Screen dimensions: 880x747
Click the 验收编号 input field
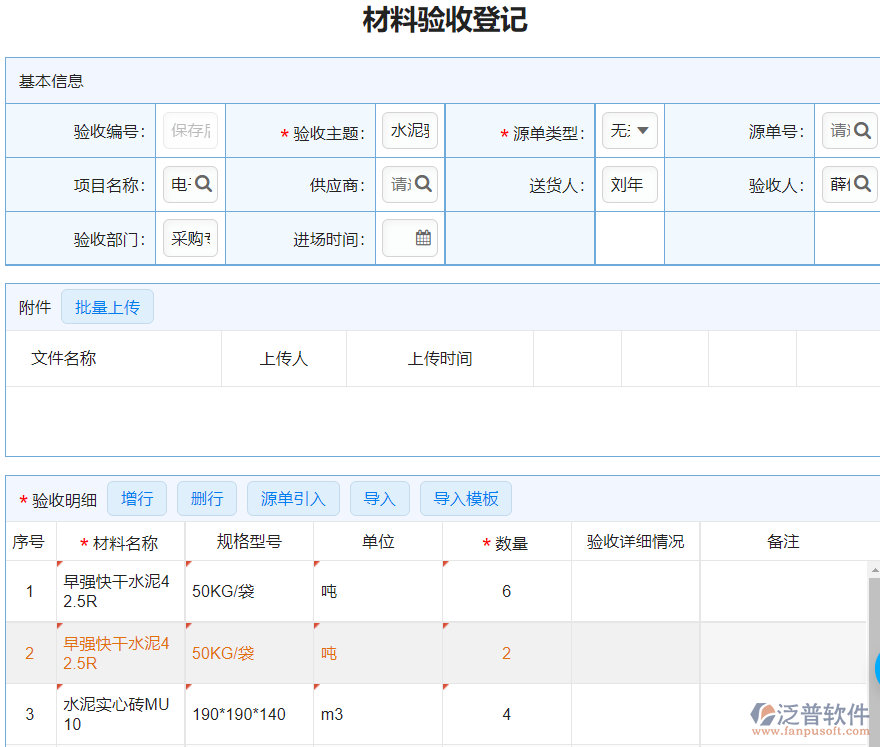[189, 130]
